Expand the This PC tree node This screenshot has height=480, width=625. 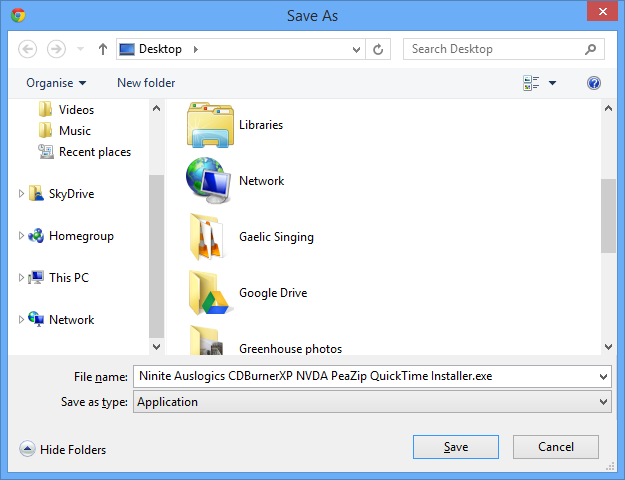21,277
